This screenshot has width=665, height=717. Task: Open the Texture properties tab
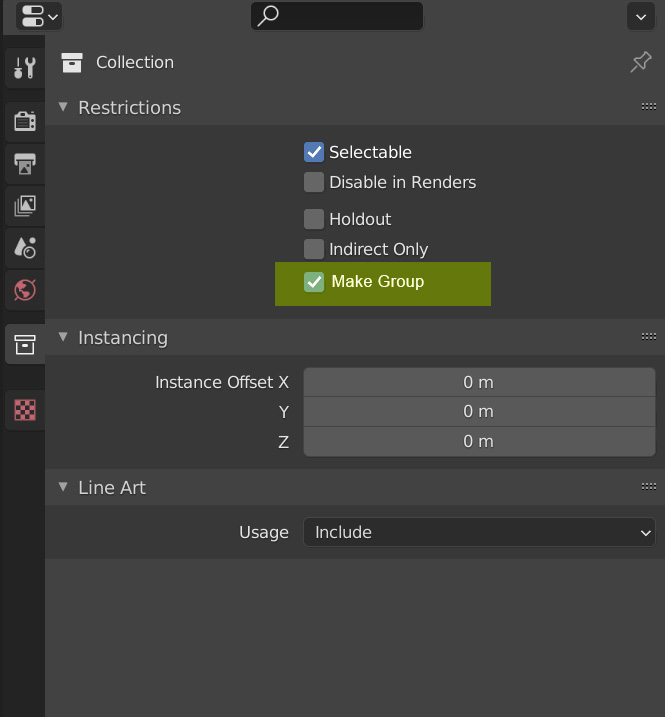(x=25, y=410)
